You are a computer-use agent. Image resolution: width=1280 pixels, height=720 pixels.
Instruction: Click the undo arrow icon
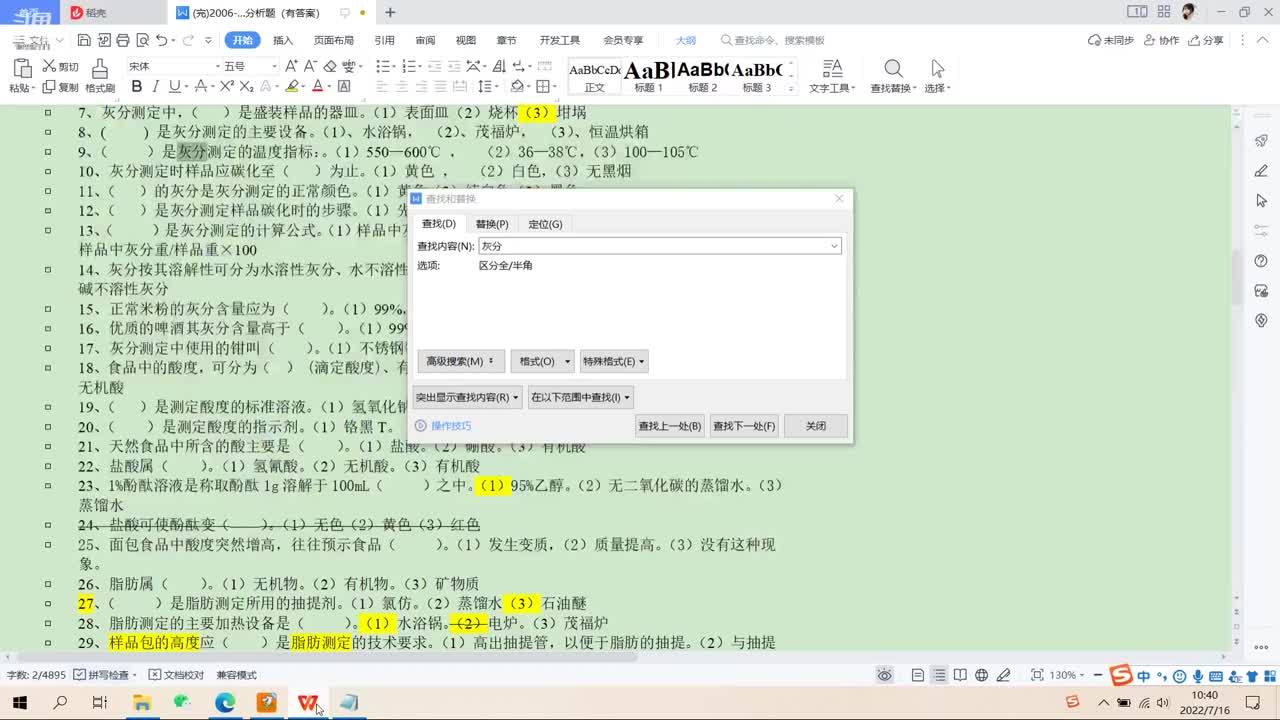pyautogui.click(x=161, y=41)
